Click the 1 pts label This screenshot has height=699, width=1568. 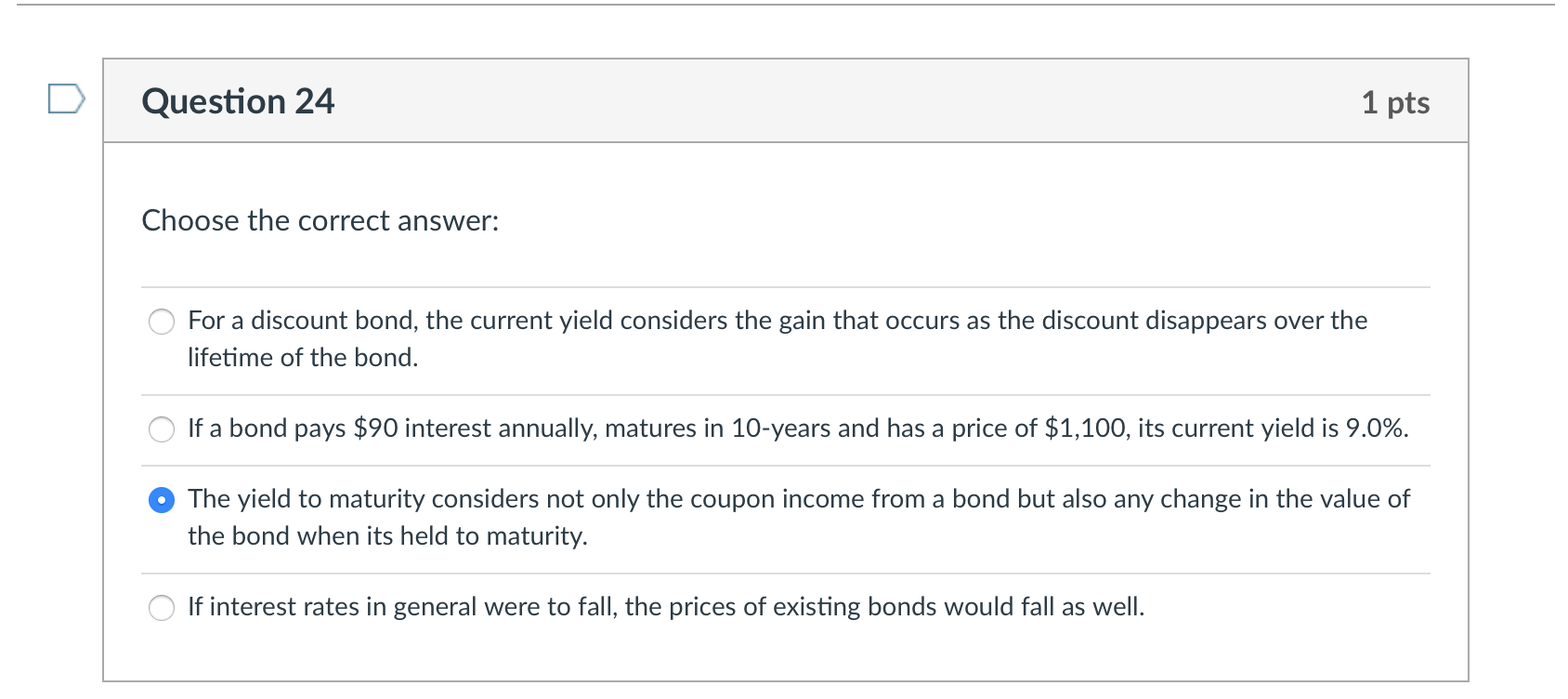1395,103
